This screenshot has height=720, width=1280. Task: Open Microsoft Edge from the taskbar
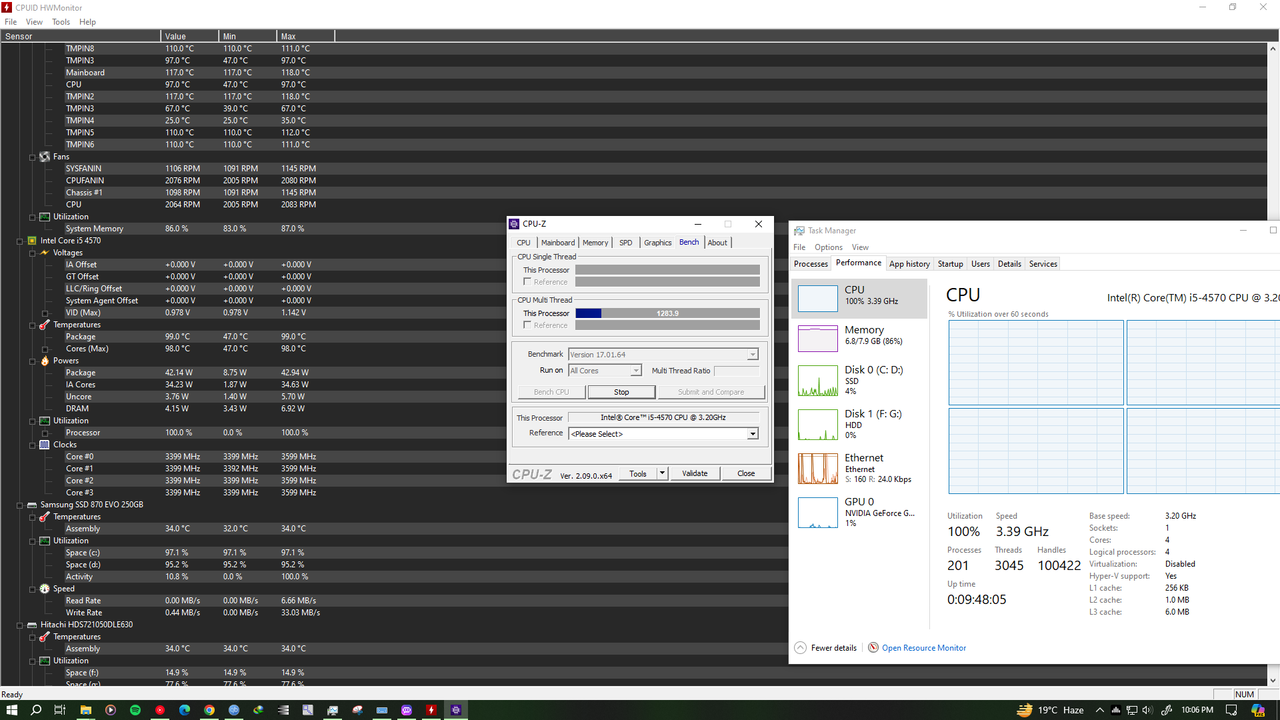pyautogui.click(x=185, y=710)
